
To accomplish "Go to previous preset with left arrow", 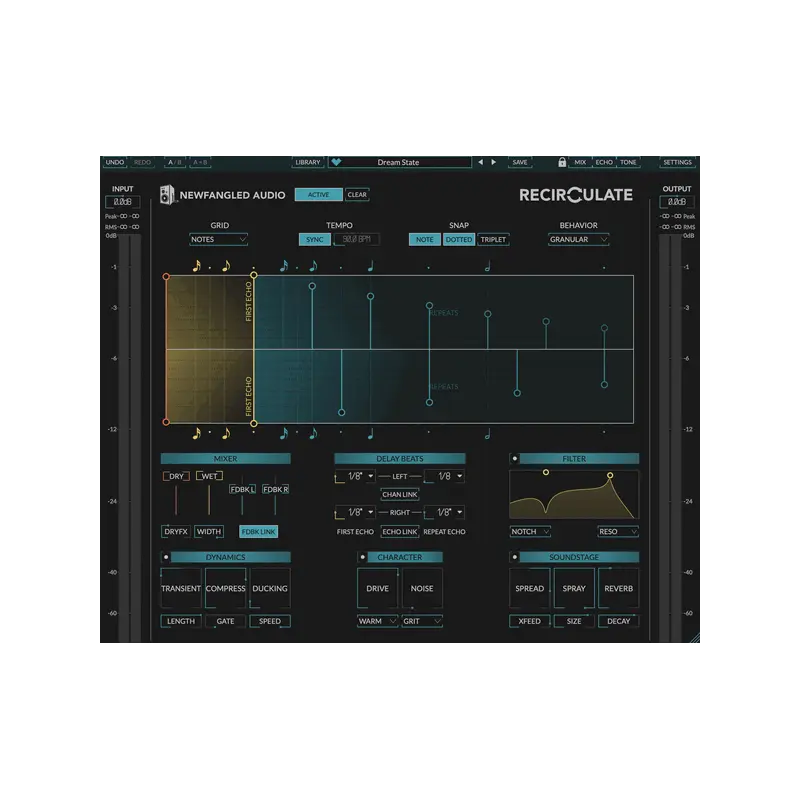I will pos(480,162).
